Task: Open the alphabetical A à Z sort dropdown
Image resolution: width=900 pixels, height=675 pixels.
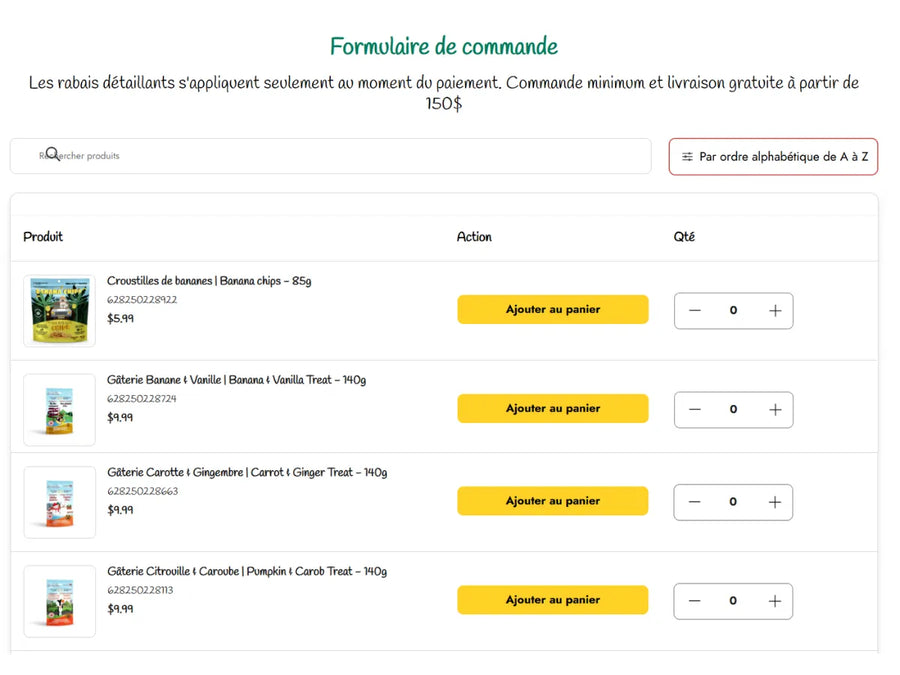Action: point(773,157)
